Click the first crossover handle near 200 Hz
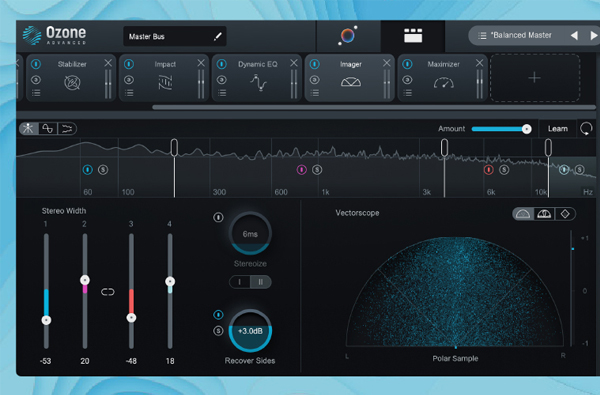Screen dimensions: 600x395 click(x=174, y=148)
